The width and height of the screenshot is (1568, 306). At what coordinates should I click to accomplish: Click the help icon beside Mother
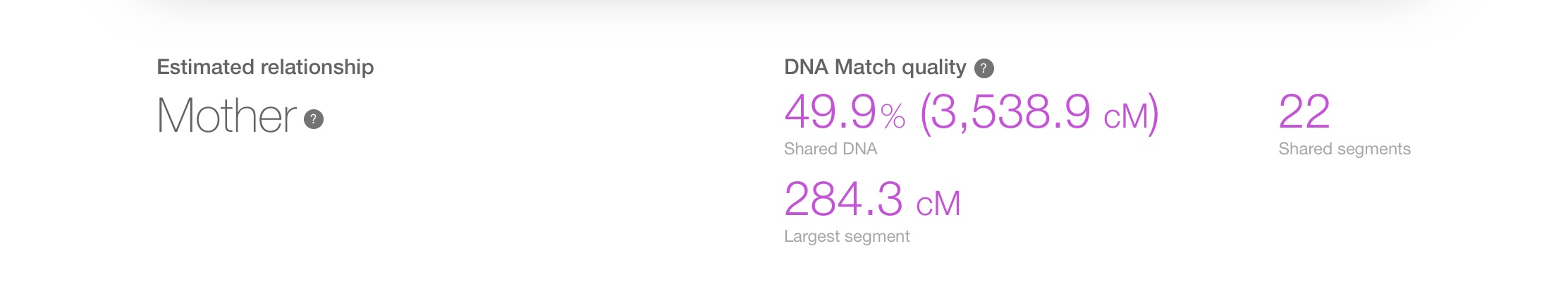click(x=314, y=119)
